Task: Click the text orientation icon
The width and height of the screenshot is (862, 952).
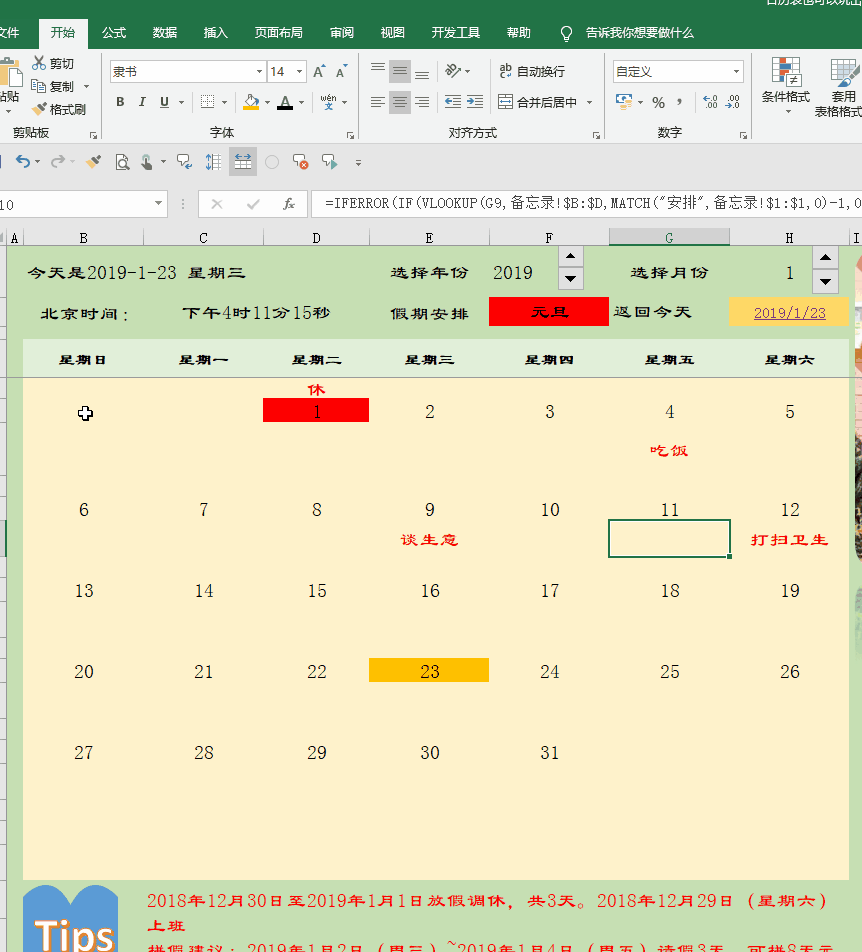Action: (453, 71)
